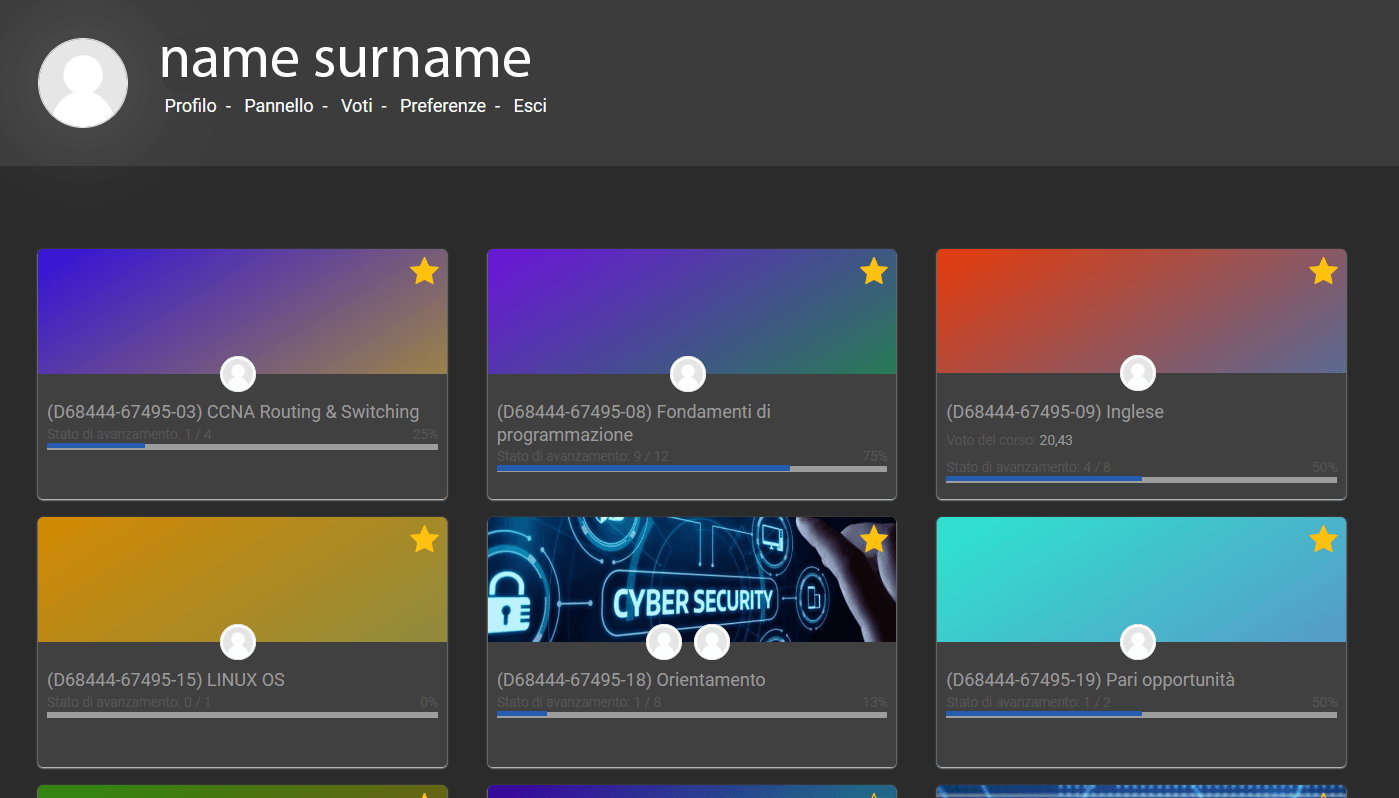Open the Pannello menu item
The width and height of the screenshot is (1399, 798).
click(x=279, y=106)
